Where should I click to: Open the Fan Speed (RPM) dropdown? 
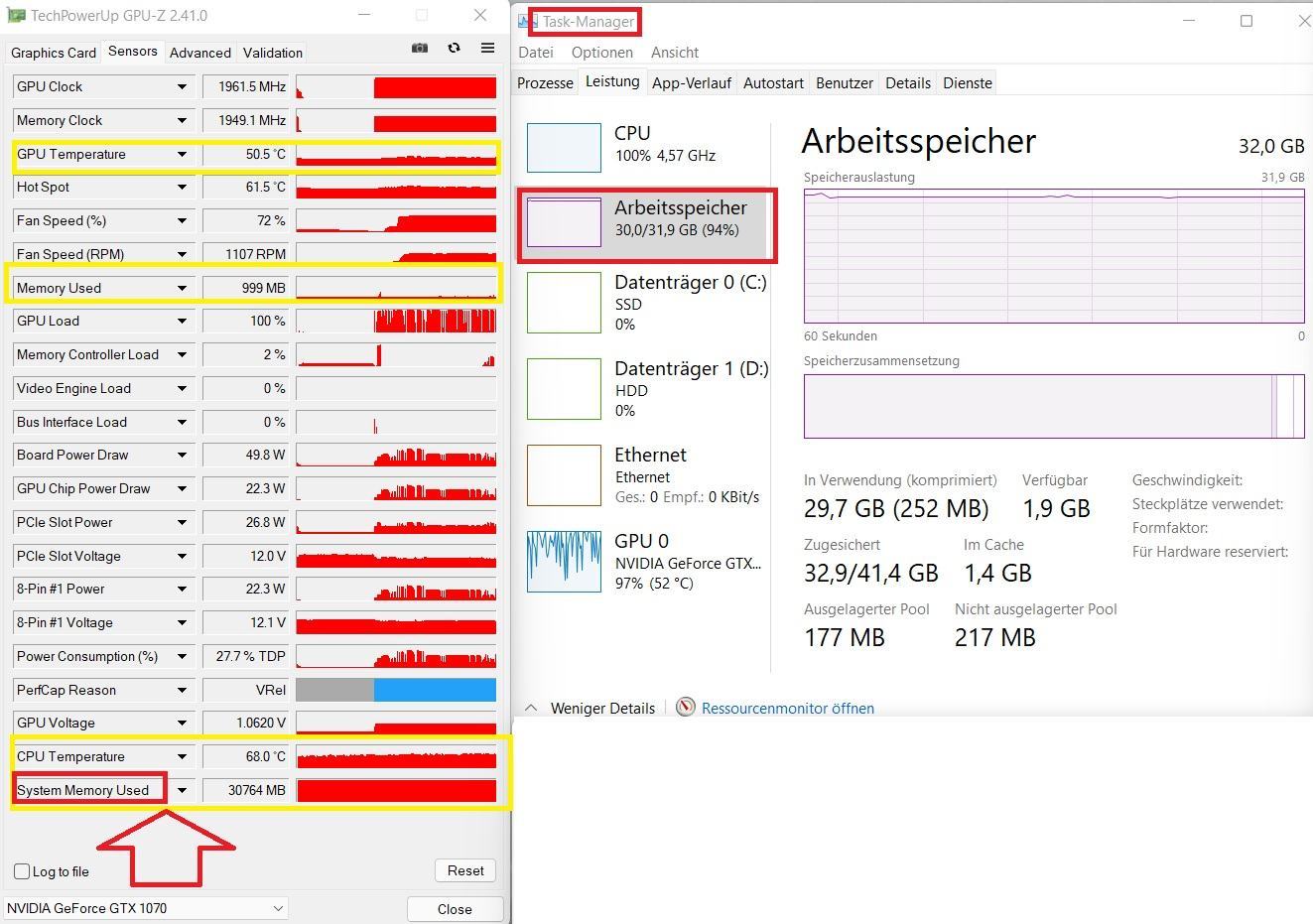(x=182, y=255)
